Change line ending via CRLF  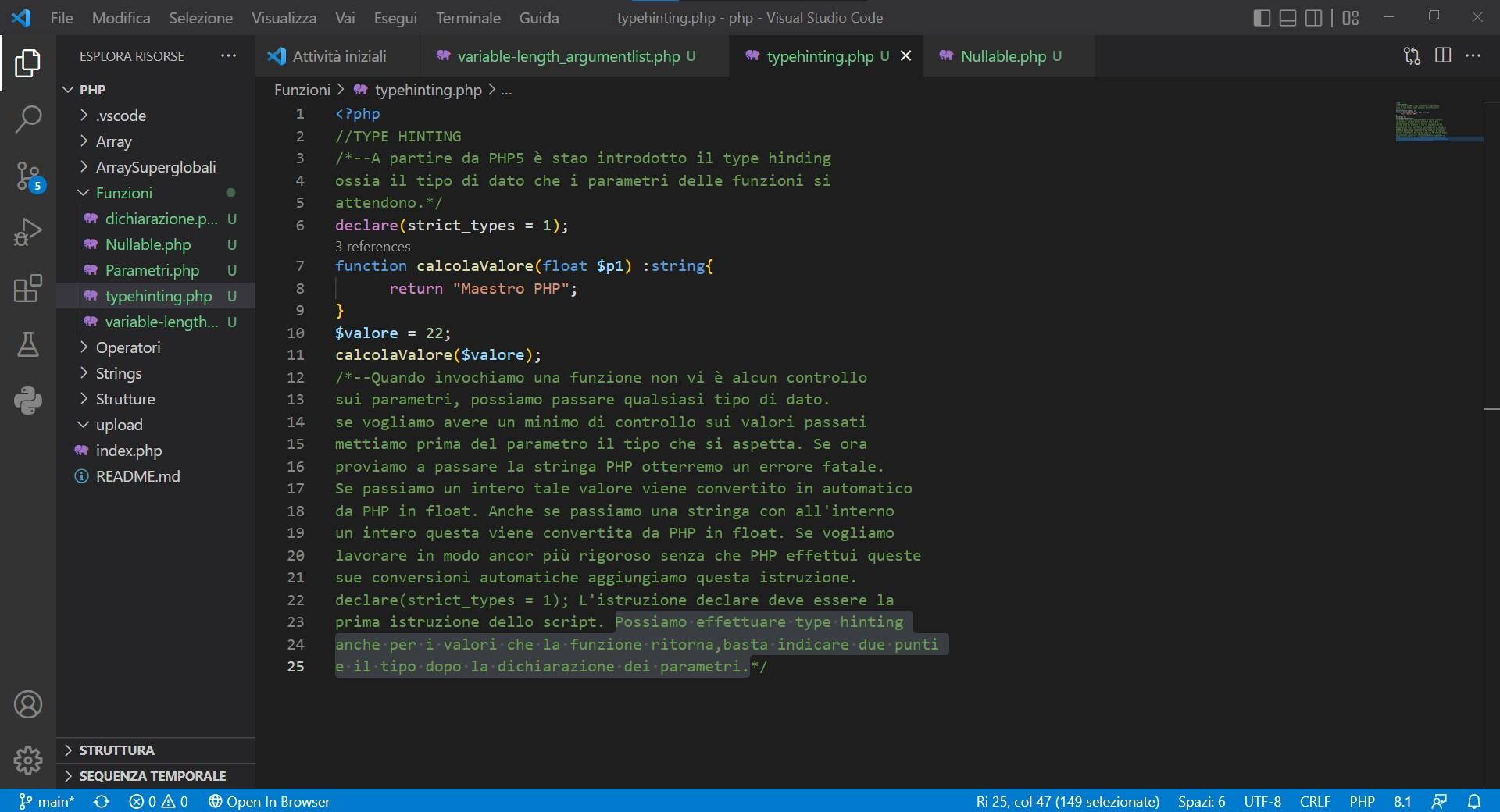coord(1315,801)
